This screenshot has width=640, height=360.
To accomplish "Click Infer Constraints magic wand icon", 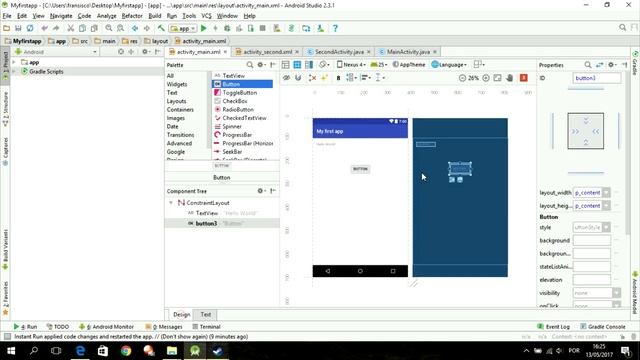I will coord(324,78).
